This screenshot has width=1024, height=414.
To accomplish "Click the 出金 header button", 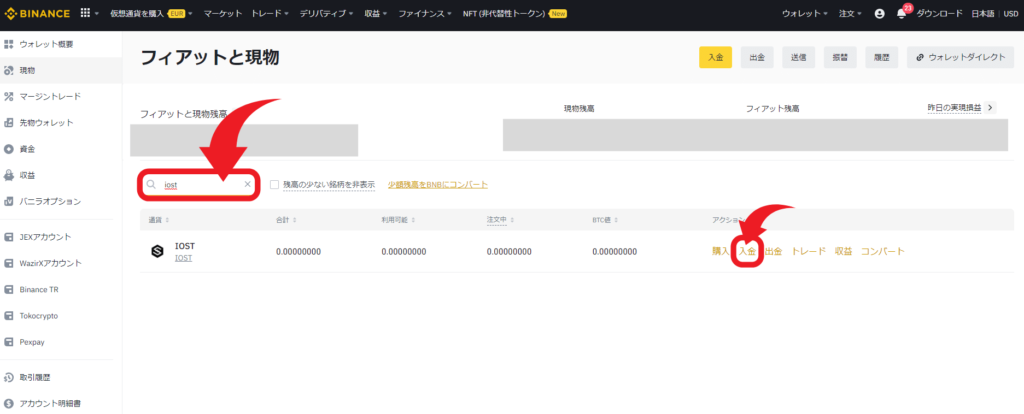I will click(757, 57).
